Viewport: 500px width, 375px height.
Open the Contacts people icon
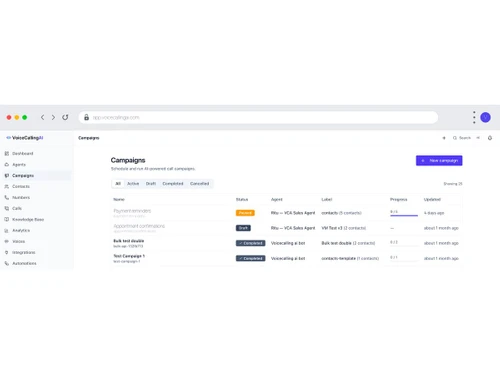7,187
